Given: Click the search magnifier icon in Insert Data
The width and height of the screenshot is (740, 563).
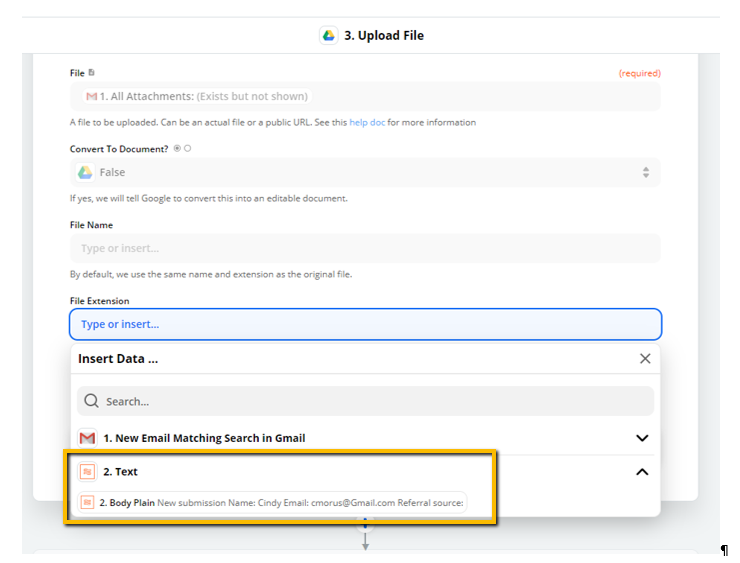Looking at the screenshot, I should click(91, 401).
